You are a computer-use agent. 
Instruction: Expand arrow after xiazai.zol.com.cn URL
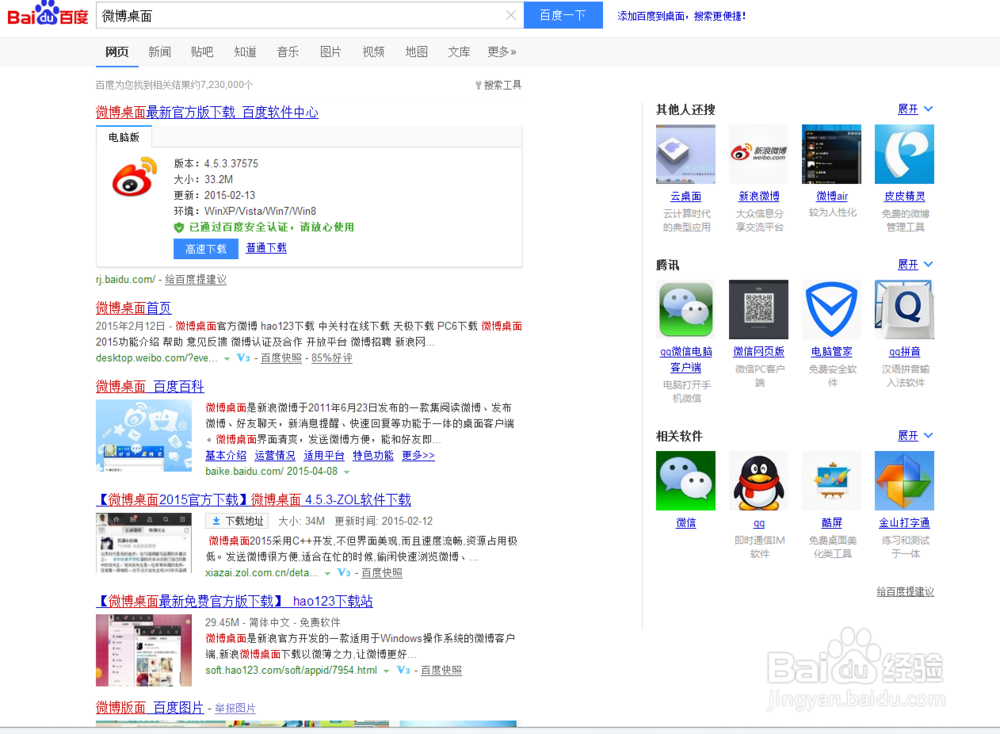[x=327, y=574]
